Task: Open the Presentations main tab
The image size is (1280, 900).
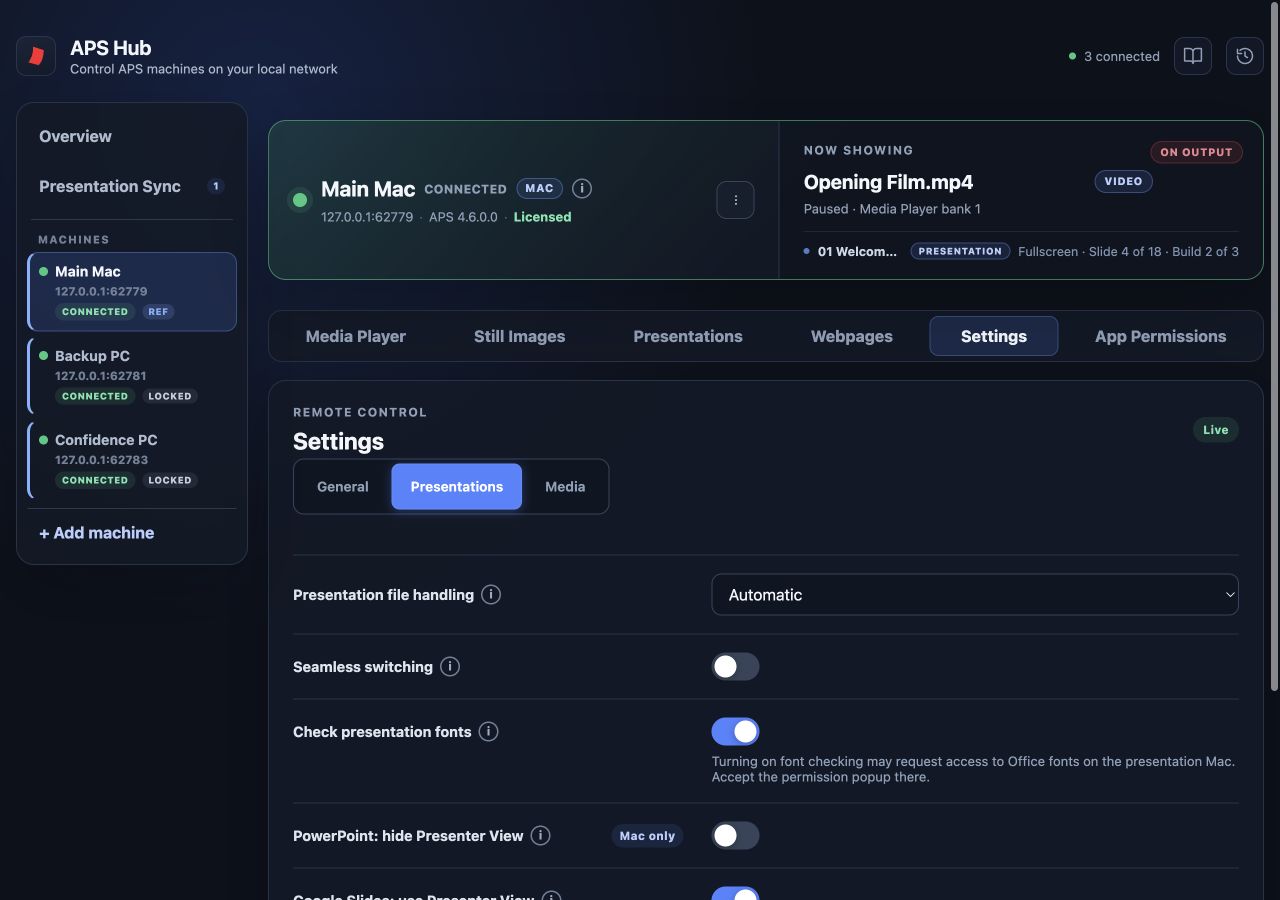Action: click(x=688, y=336)
